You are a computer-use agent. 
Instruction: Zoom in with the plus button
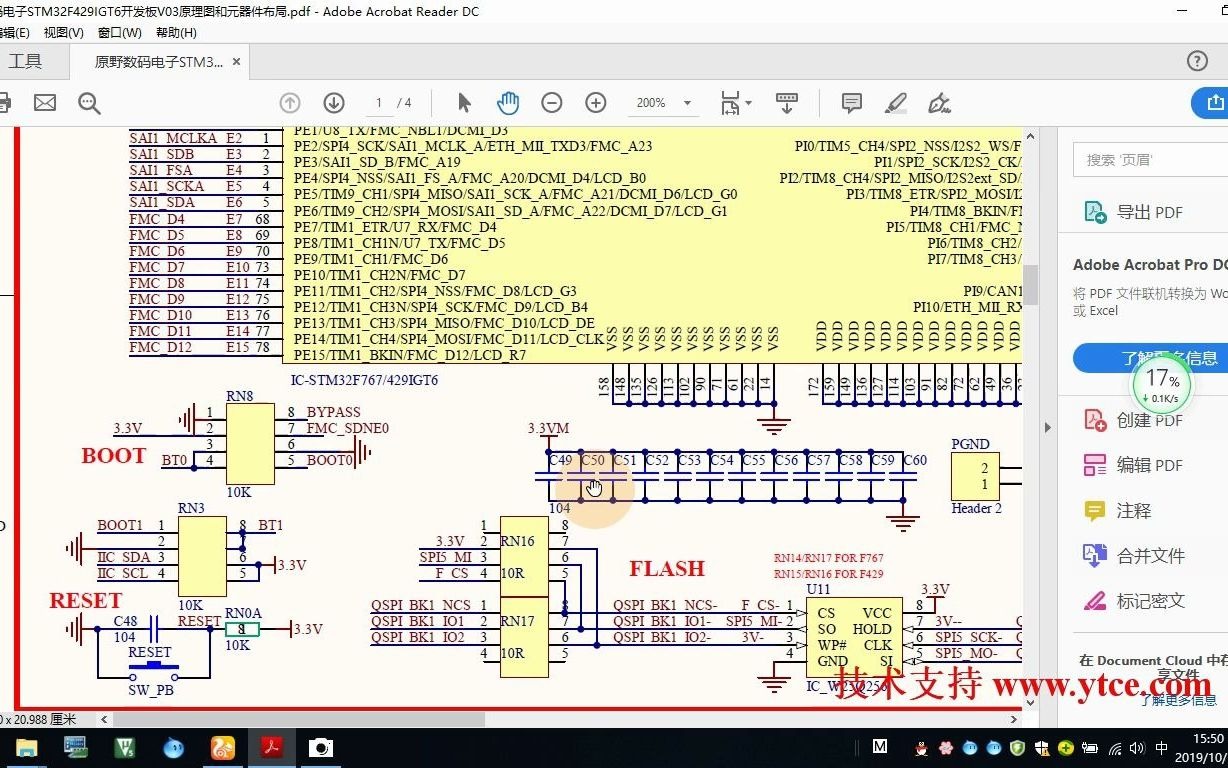click(595, 102)
